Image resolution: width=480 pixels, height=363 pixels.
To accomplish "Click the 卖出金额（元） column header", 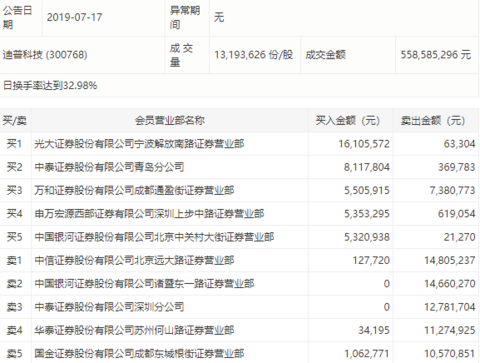I will coord(433,120).
